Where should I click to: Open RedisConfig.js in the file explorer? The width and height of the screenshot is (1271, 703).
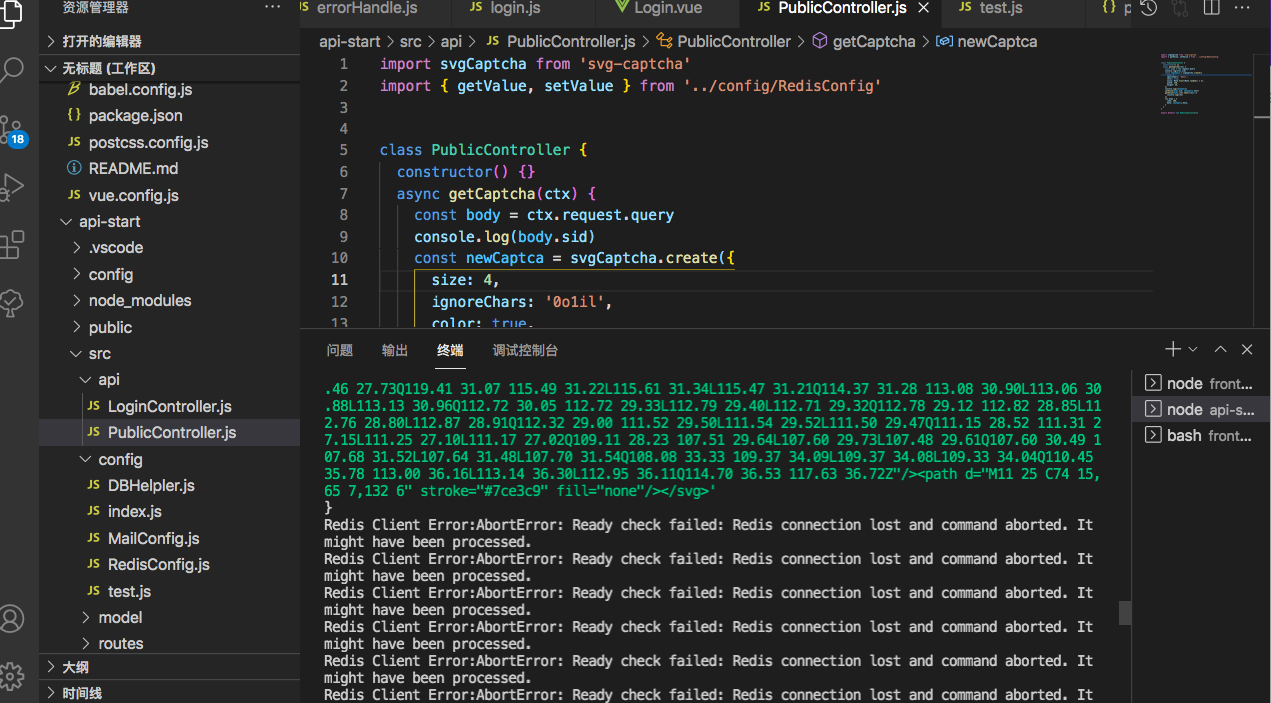(158, 564)
